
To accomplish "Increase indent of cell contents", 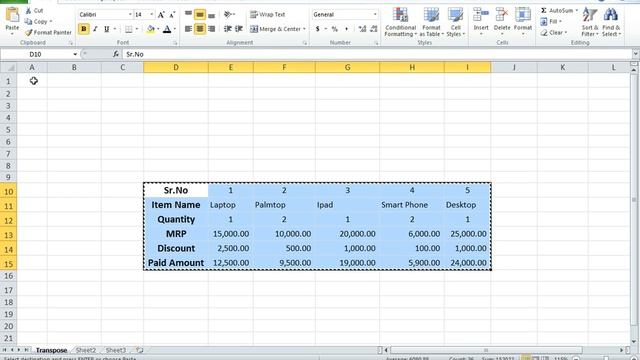I will tap(239, 29).
